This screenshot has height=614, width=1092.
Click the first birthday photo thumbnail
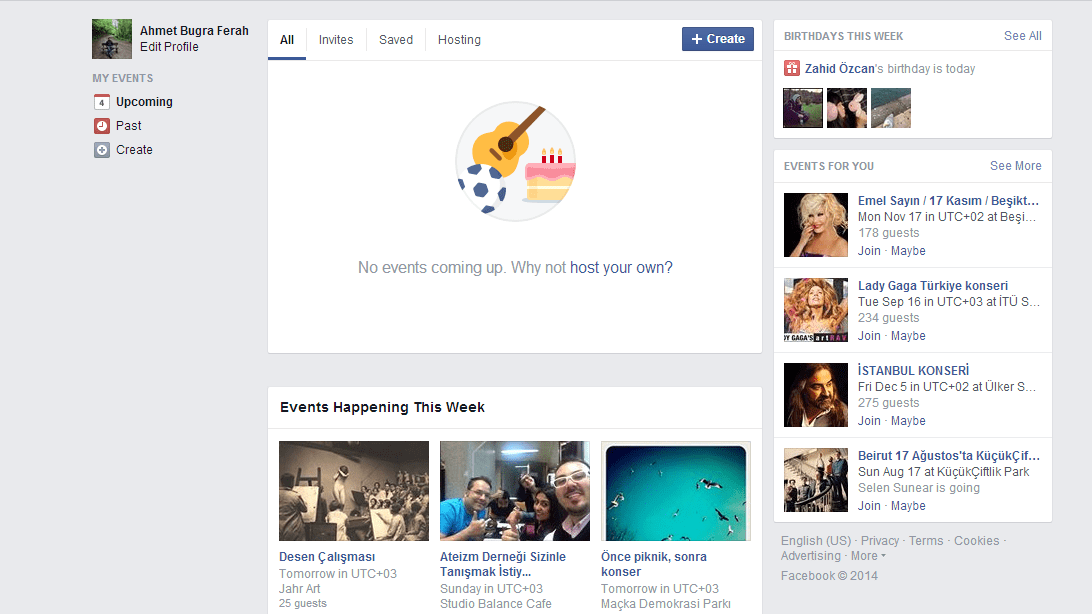pos(801,107)
